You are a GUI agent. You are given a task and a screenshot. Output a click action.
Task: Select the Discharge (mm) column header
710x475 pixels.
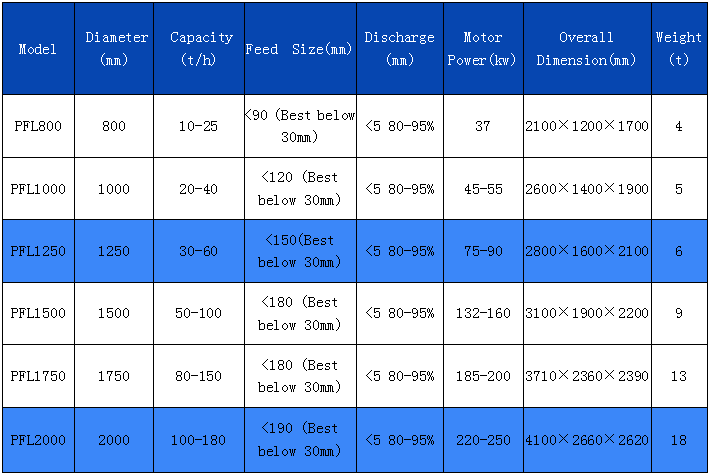(399, 49)
